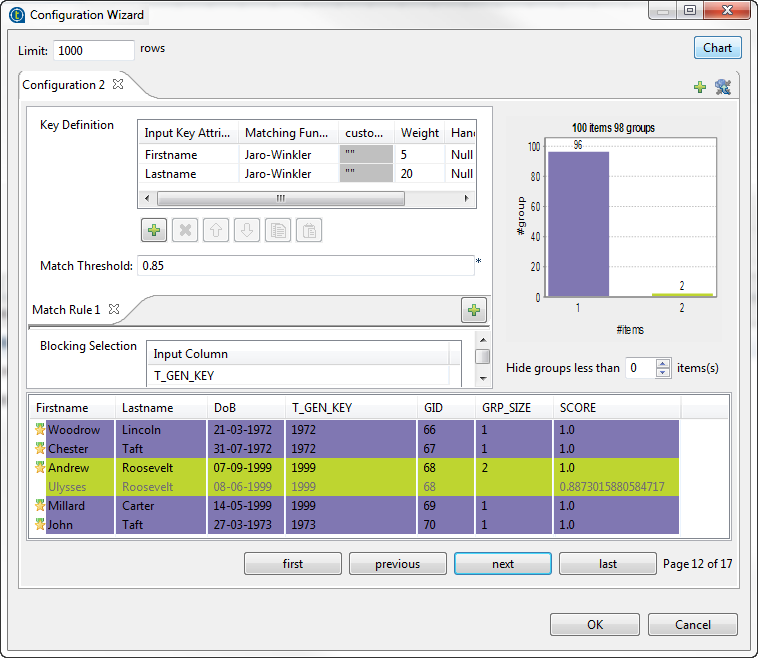
Task: Decrease the hide groups items spinner
Action: (662, 373)
